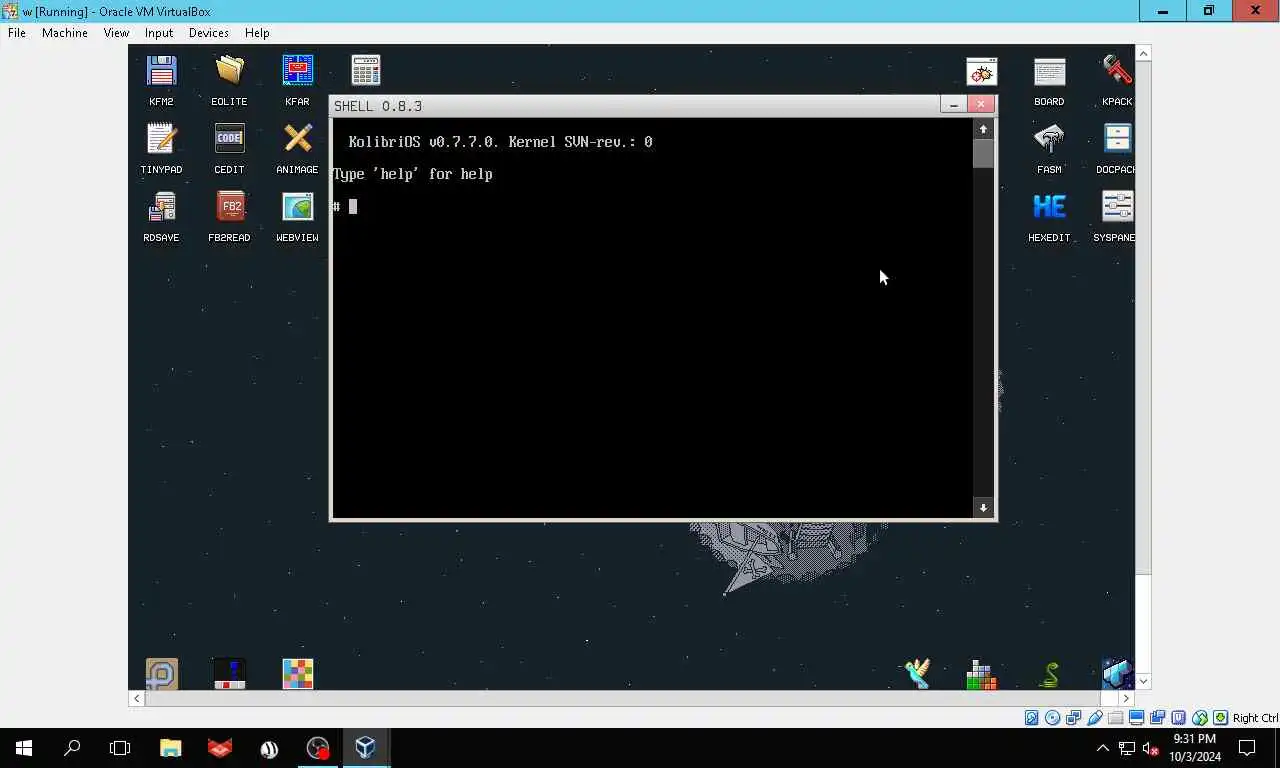The height and width of the screenshot is (768, 1280).
Task: Open the View menu
Action: tap(116, 33)
